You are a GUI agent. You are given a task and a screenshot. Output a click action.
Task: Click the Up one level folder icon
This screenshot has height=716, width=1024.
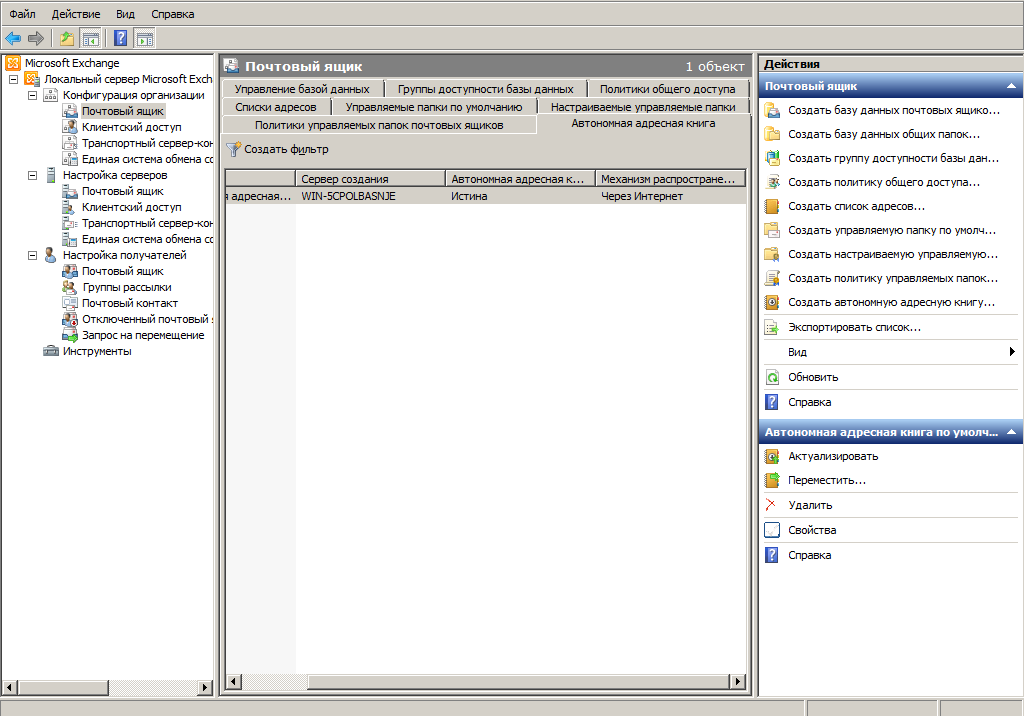click(x=67, y=38)
